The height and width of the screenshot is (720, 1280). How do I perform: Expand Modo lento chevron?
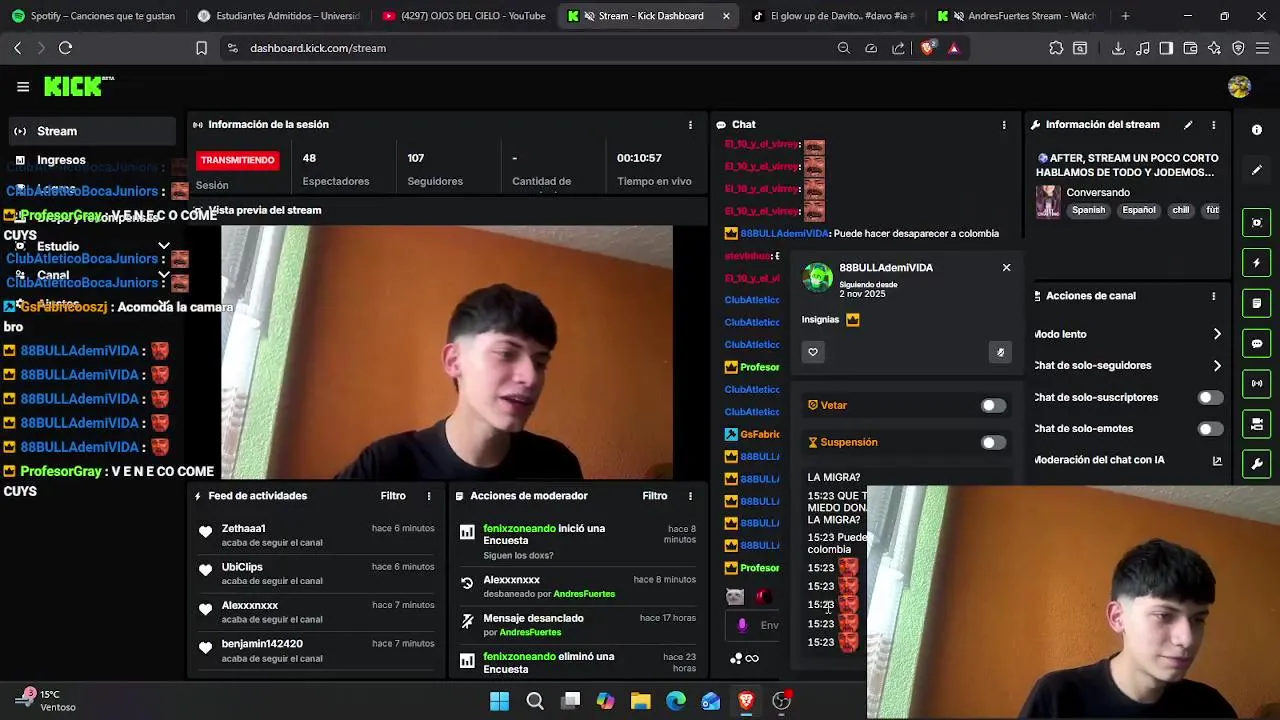1217,334
